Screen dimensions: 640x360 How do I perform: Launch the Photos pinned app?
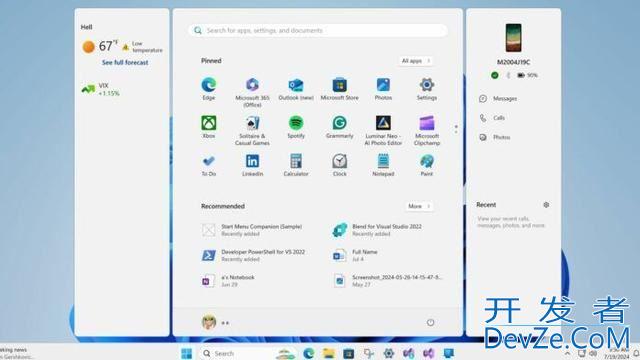[383, 89]
